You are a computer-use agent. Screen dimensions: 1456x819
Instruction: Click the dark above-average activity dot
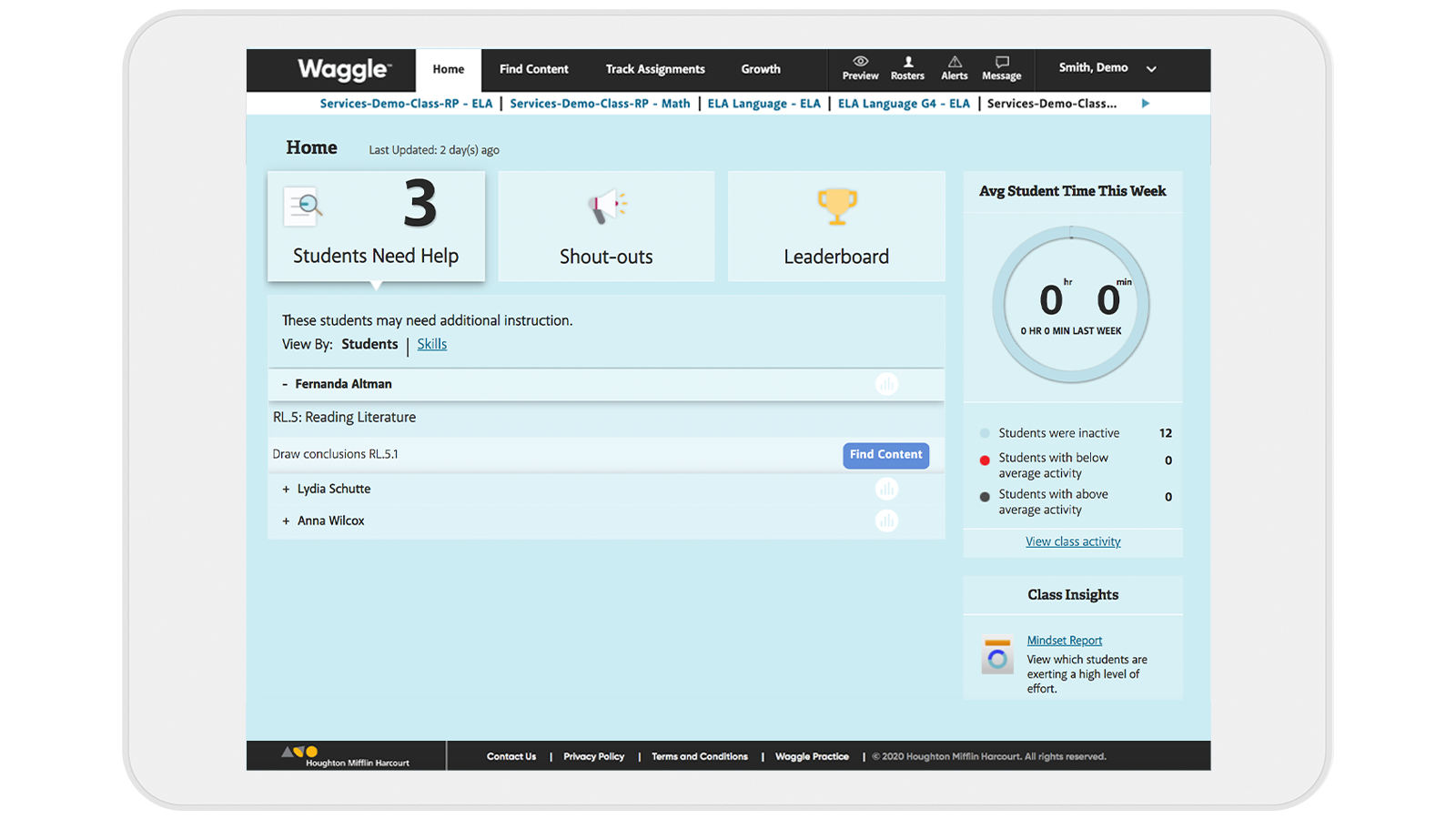click(985, 497)
